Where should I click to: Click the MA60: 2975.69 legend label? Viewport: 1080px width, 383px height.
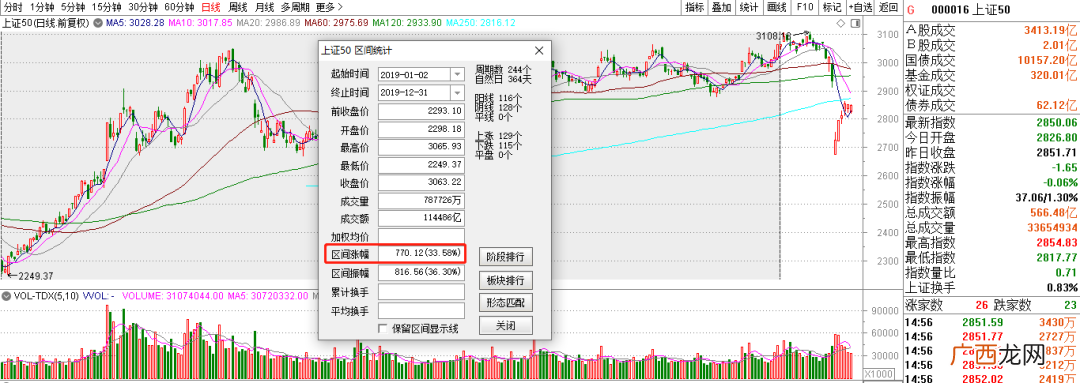click(x=335, y=23)
